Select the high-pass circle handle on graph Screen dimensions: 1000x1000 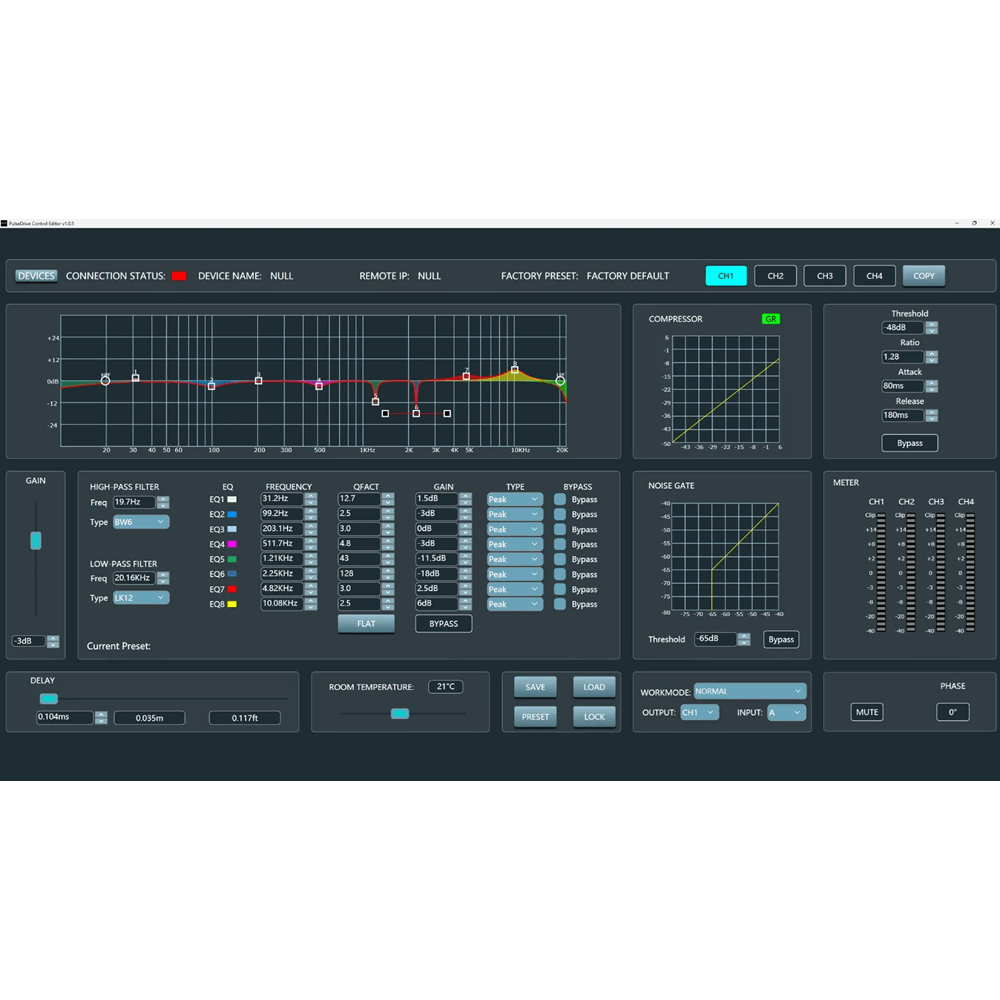[x=105, y=381]
